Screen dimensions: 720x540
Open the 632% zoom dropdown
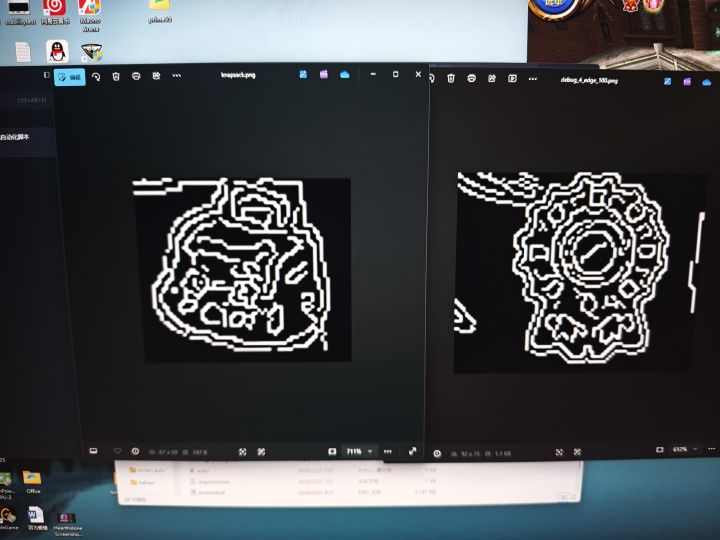[x=685, y=449]
